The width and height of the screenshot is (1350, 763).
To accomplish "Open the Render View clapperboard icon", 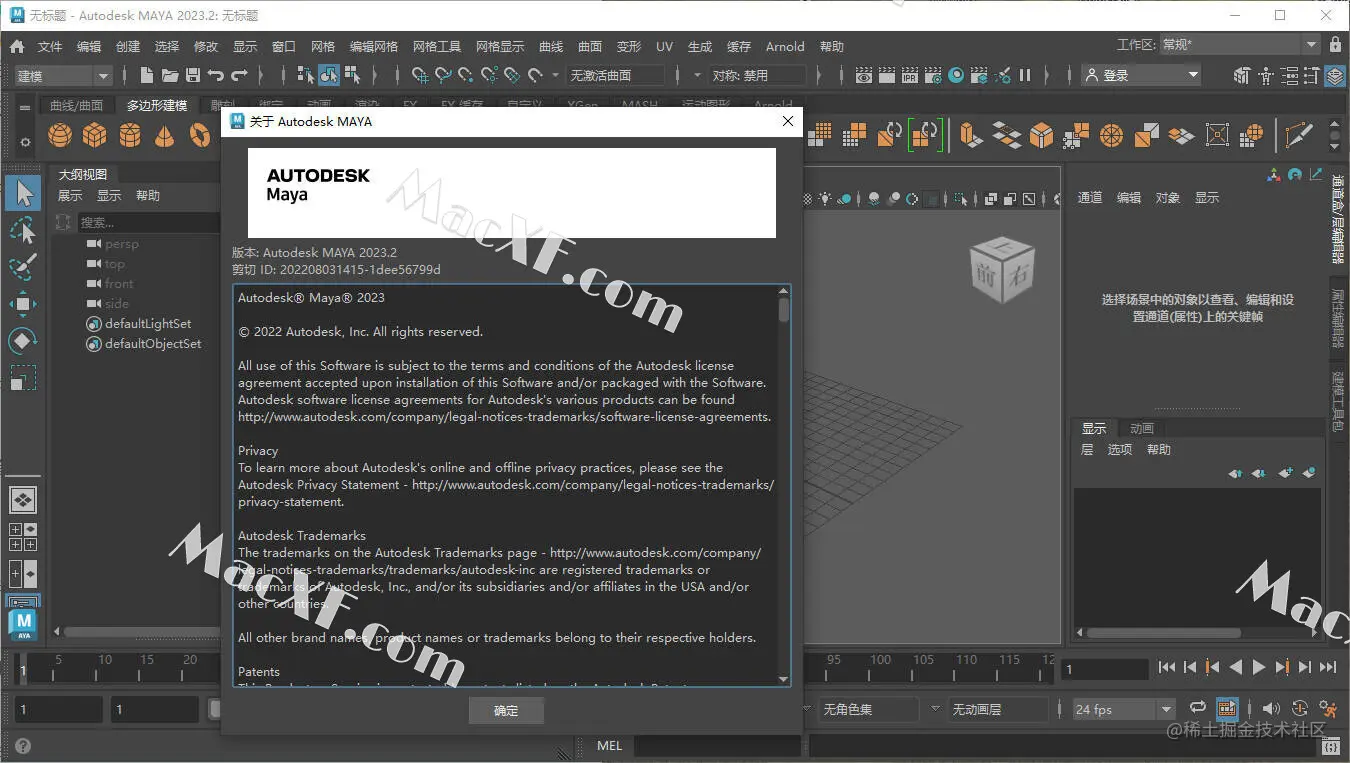I will click(864, 75).
